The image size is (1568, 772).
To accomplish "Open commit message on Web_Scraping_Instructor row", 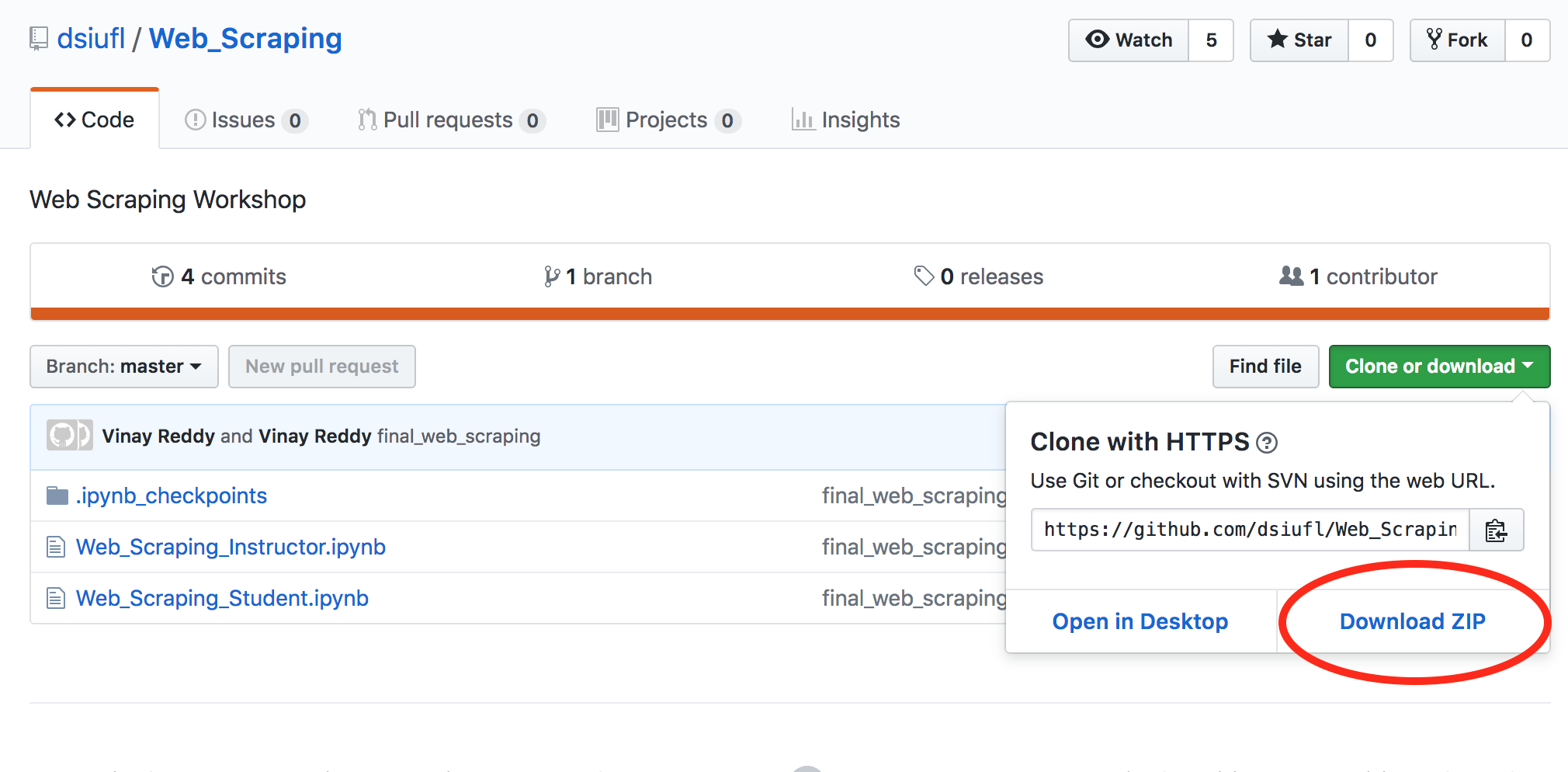I will [x=914, y=547].
